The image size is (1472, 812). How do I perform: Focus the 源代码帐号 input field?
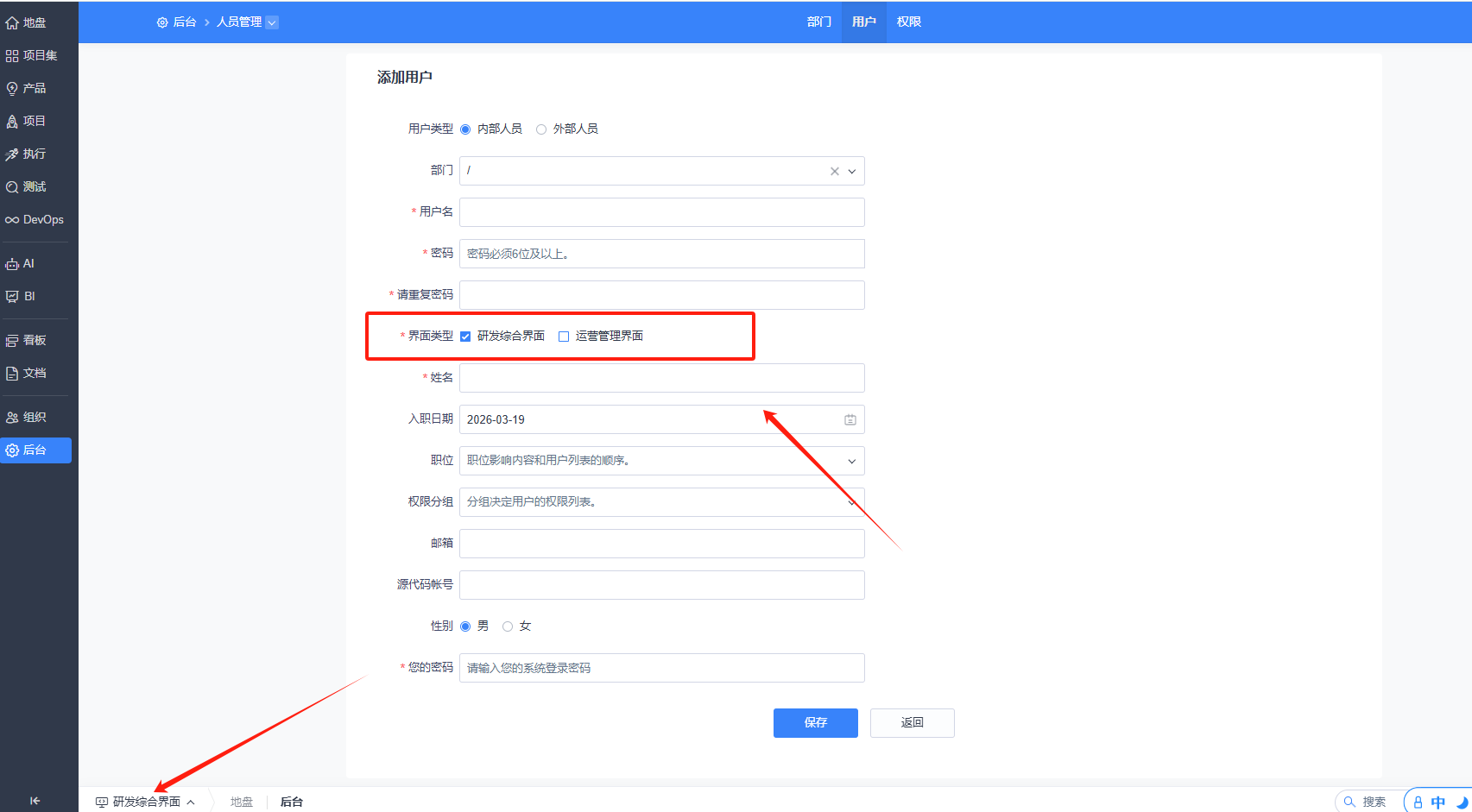tap(662, 585)
